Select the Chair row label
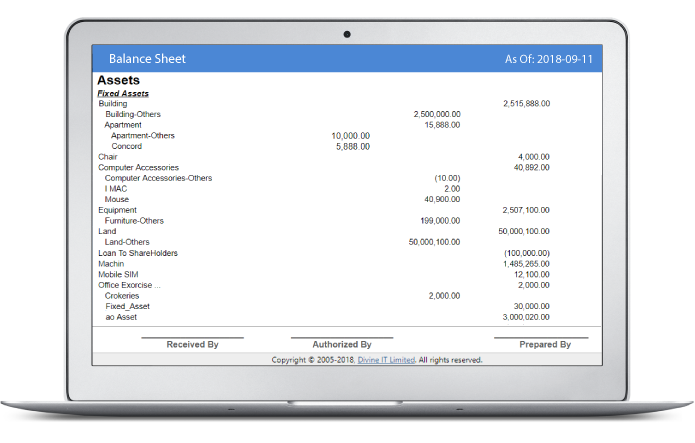The height and width of the screenshot is (443, 695). pos(108,157)
